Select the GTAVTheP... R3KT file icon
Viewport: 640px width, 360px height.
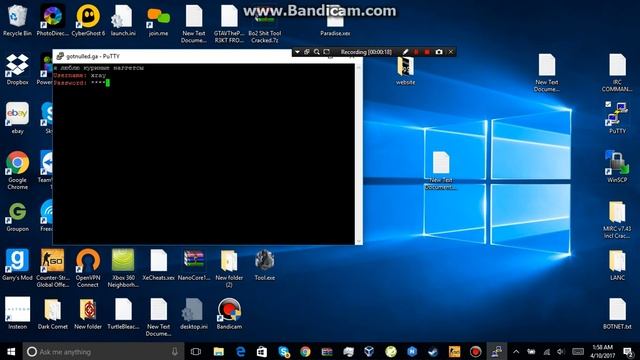229,24
